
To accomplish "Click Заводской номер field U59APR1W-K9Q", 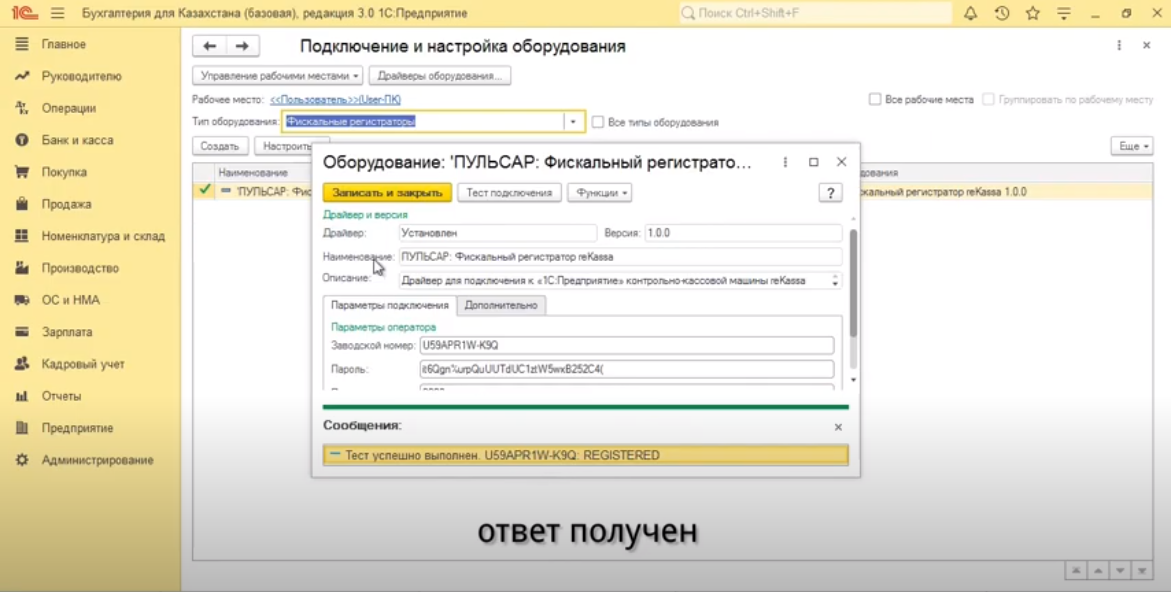I will click(627, 345).
